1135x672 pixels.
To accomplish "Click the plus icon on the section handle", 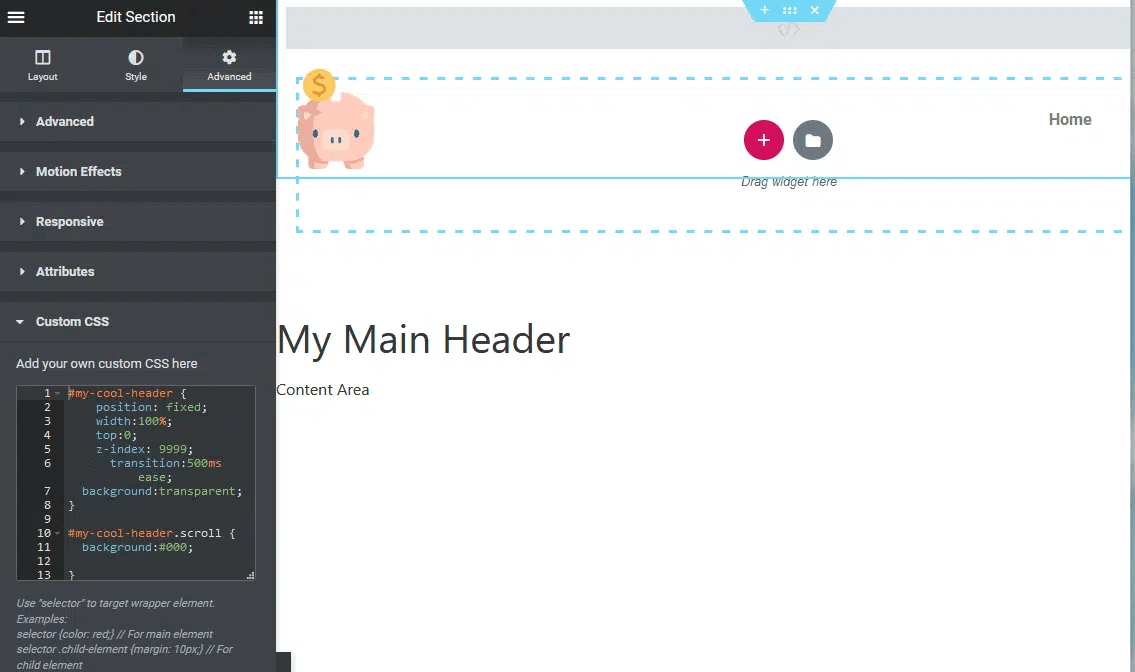I will 764,10.
